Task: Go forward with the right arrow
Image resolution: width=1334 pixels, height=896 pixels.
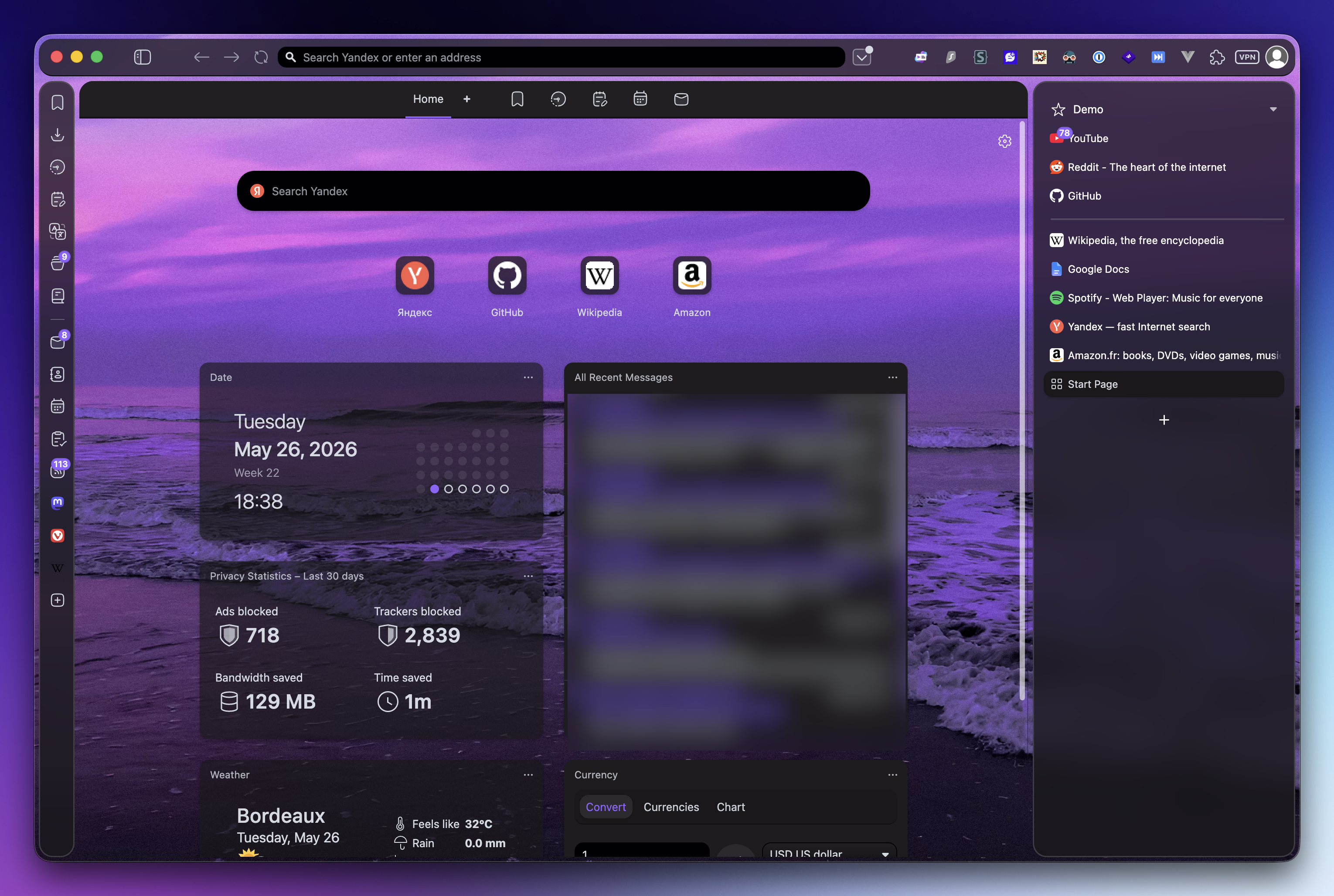Action: tap(231, 57)
